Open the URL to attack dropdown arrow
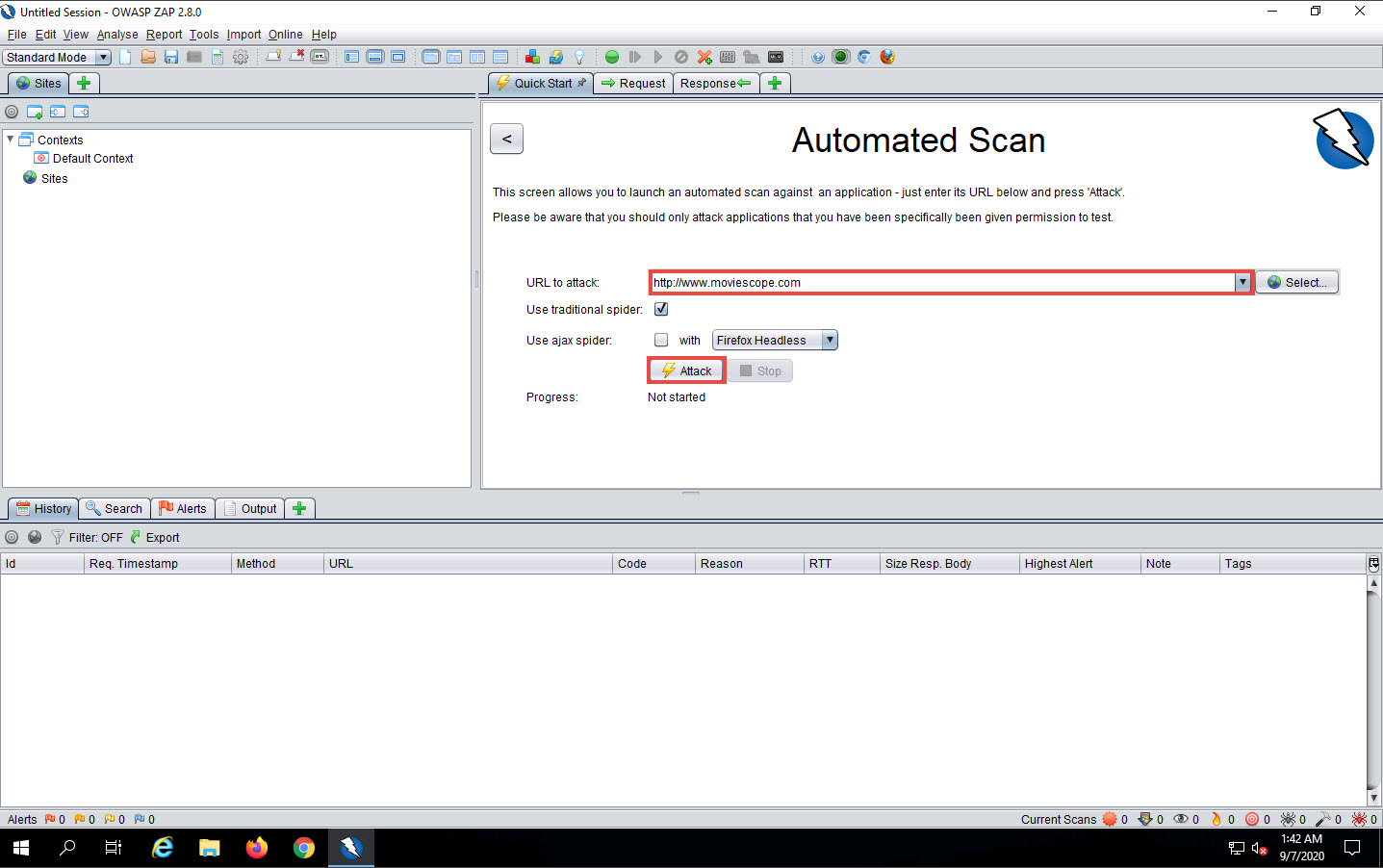The height and width of the screenshot is (868, 1383). point(1242,282)
